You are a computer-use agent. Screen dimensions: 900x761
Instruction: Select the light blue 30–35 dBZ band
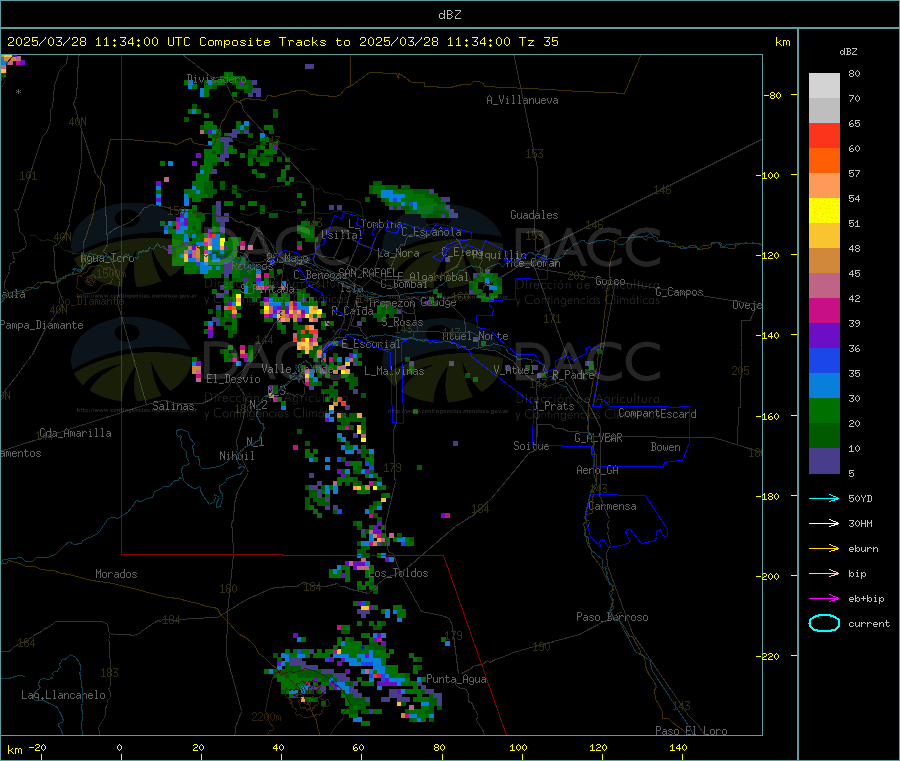click(824, 386)
